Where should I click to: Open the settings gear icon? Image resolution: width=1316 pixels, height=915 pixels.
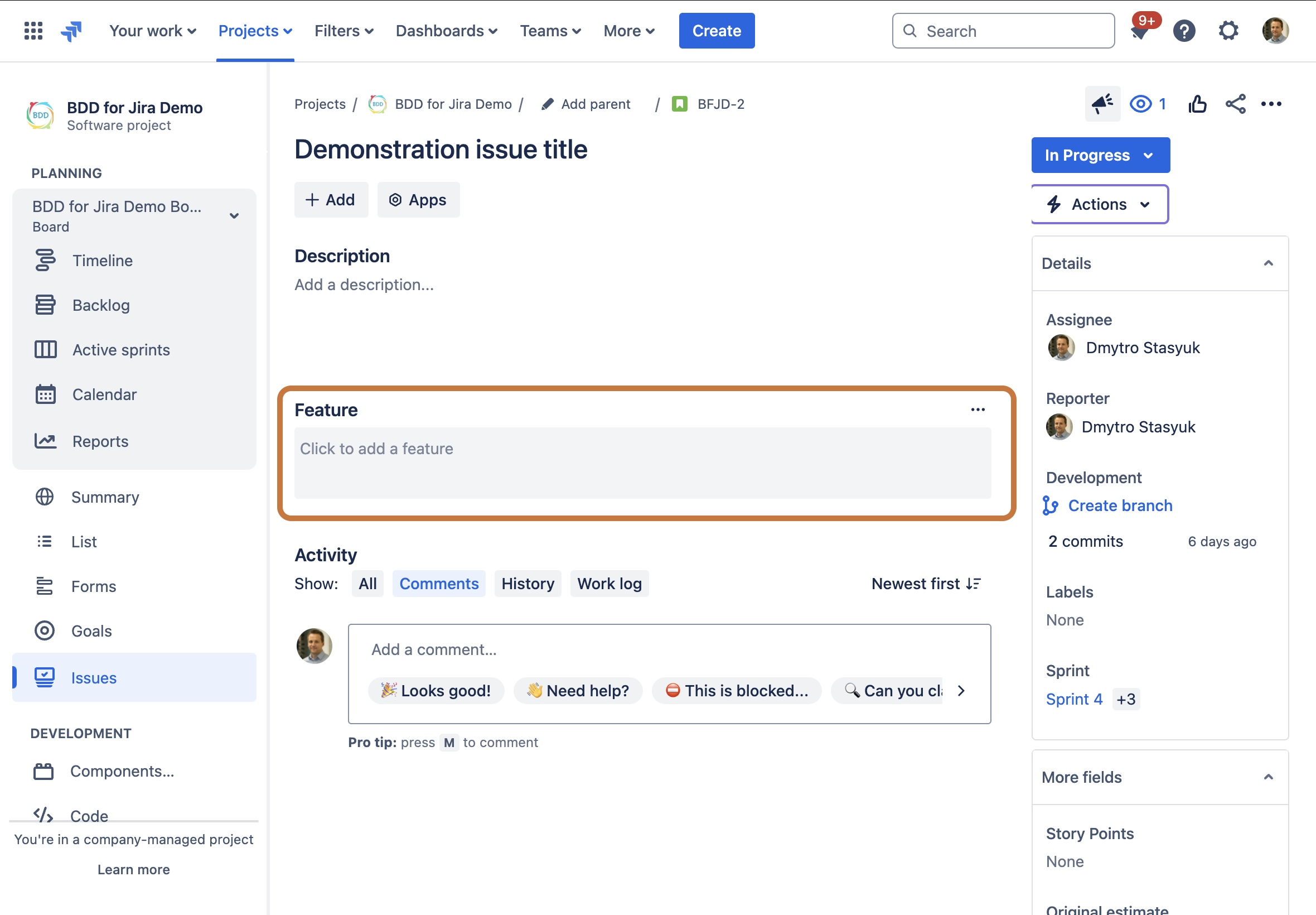(1228, 30)
